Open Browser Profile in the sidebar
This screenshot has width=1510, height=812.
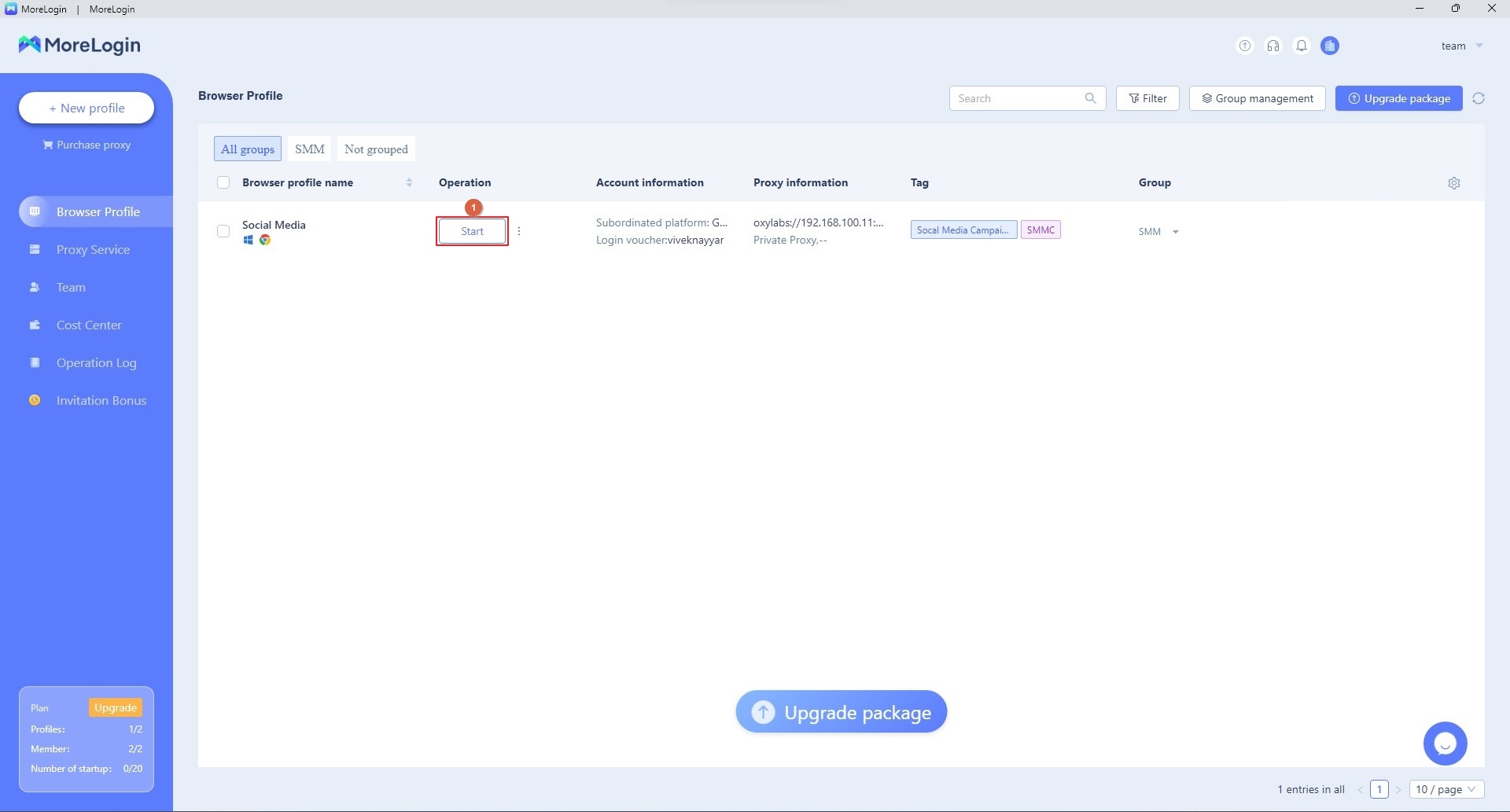click(96, 211)
